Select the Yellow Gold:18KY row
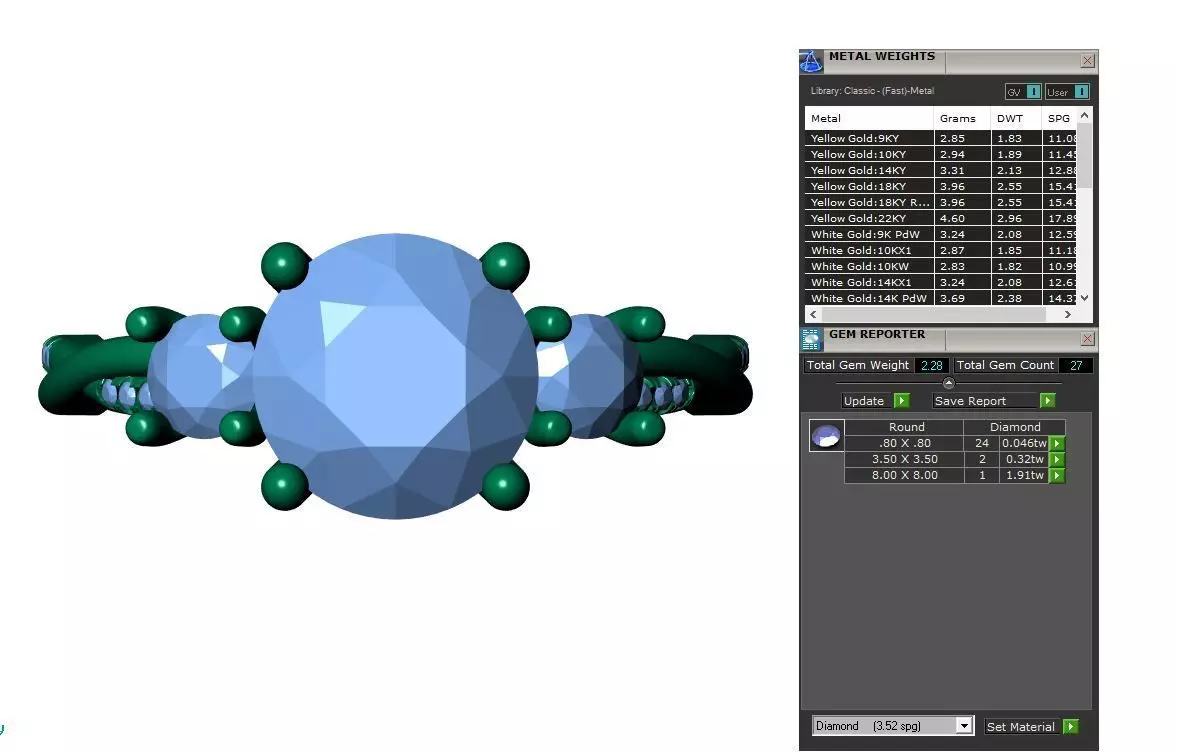This screenshot has width=1177, height=754. click(941, 186)
